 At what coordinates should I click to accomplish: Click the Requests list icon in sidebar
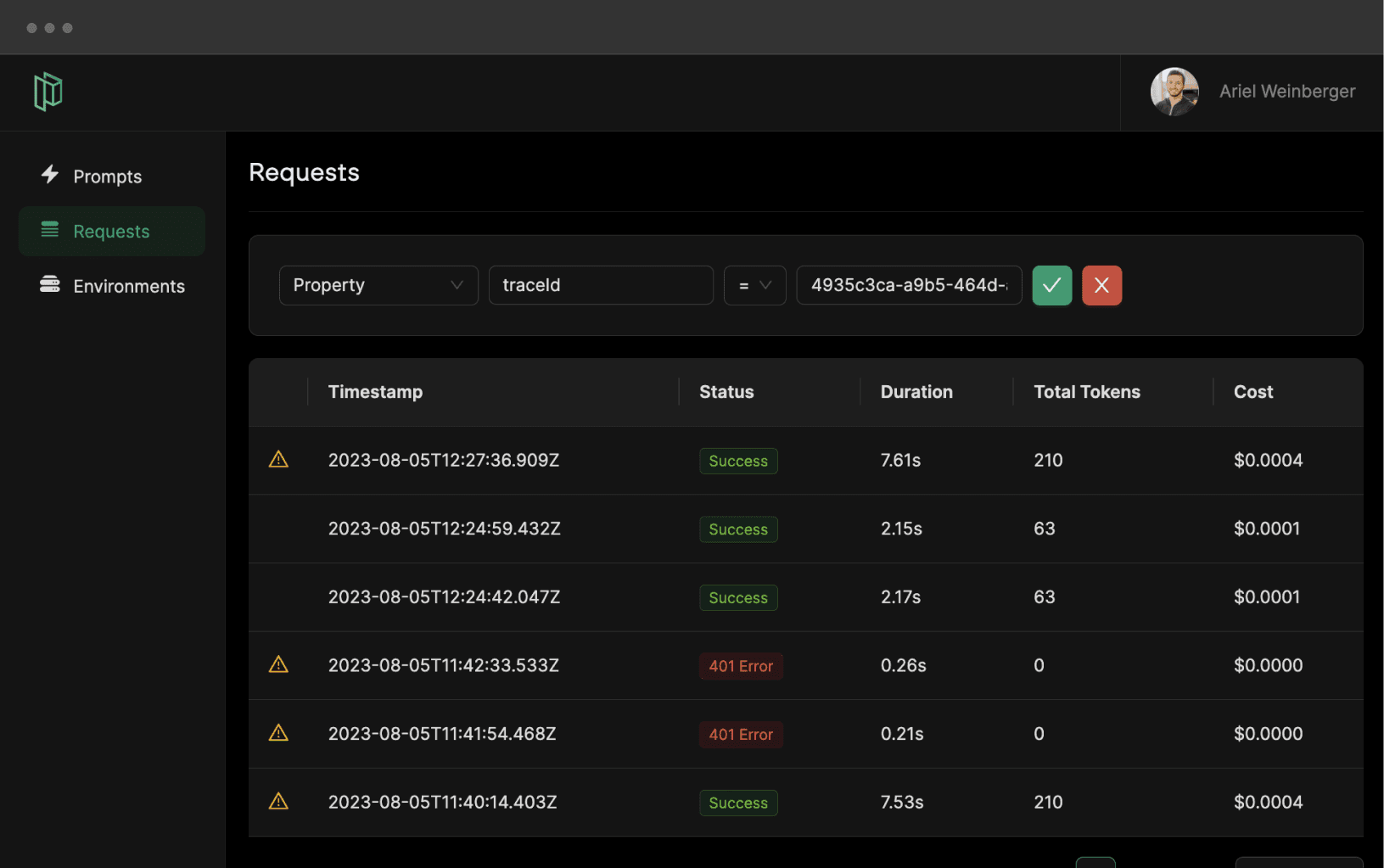[x=50, y=230]
